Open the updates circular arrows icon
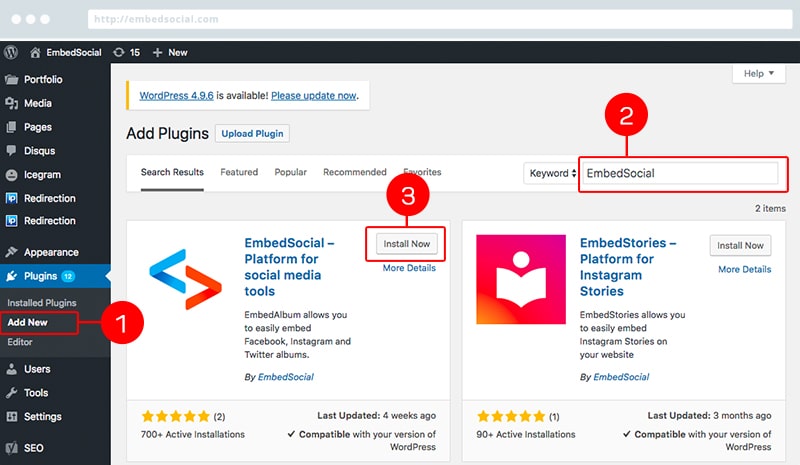This screenshot has width=800, height=465. (x=119, y=53)
